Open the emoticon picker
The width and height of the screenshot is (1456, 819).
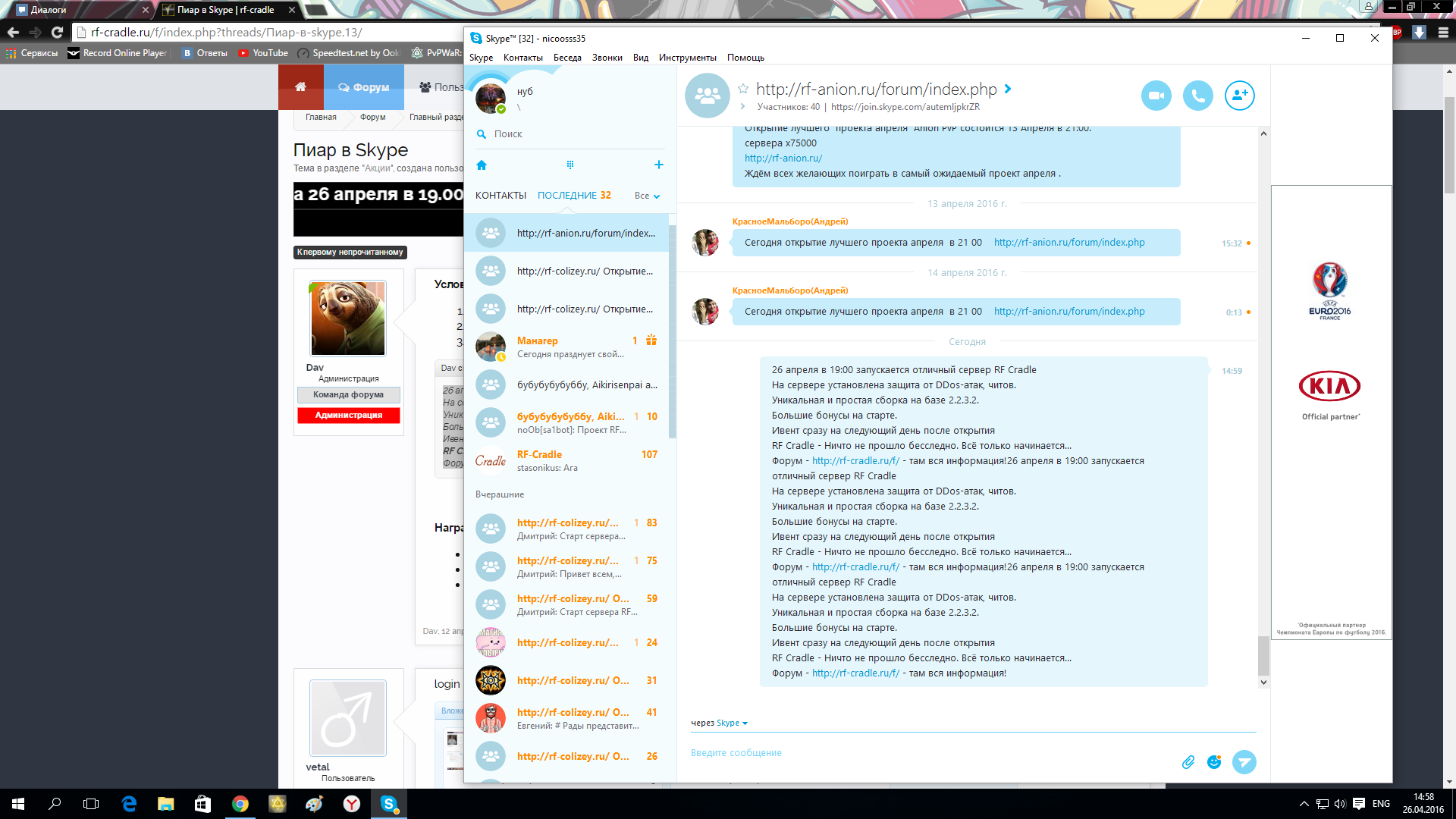coord(1214,761)
